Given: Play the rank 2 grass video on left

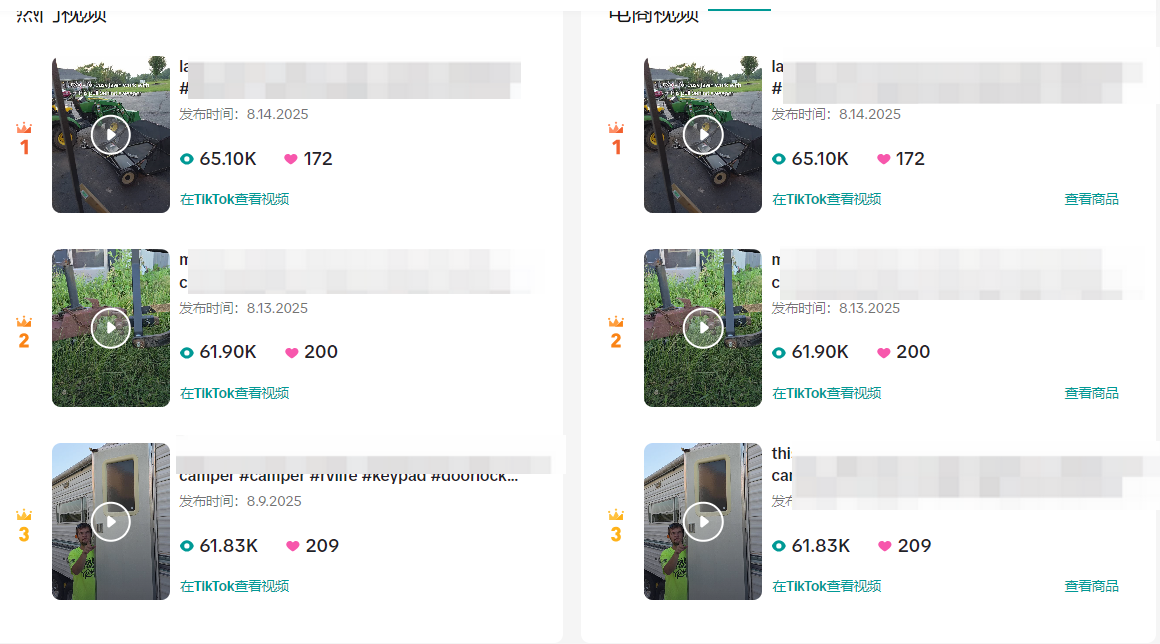Looking at the screenshot, I should [111, 328].
